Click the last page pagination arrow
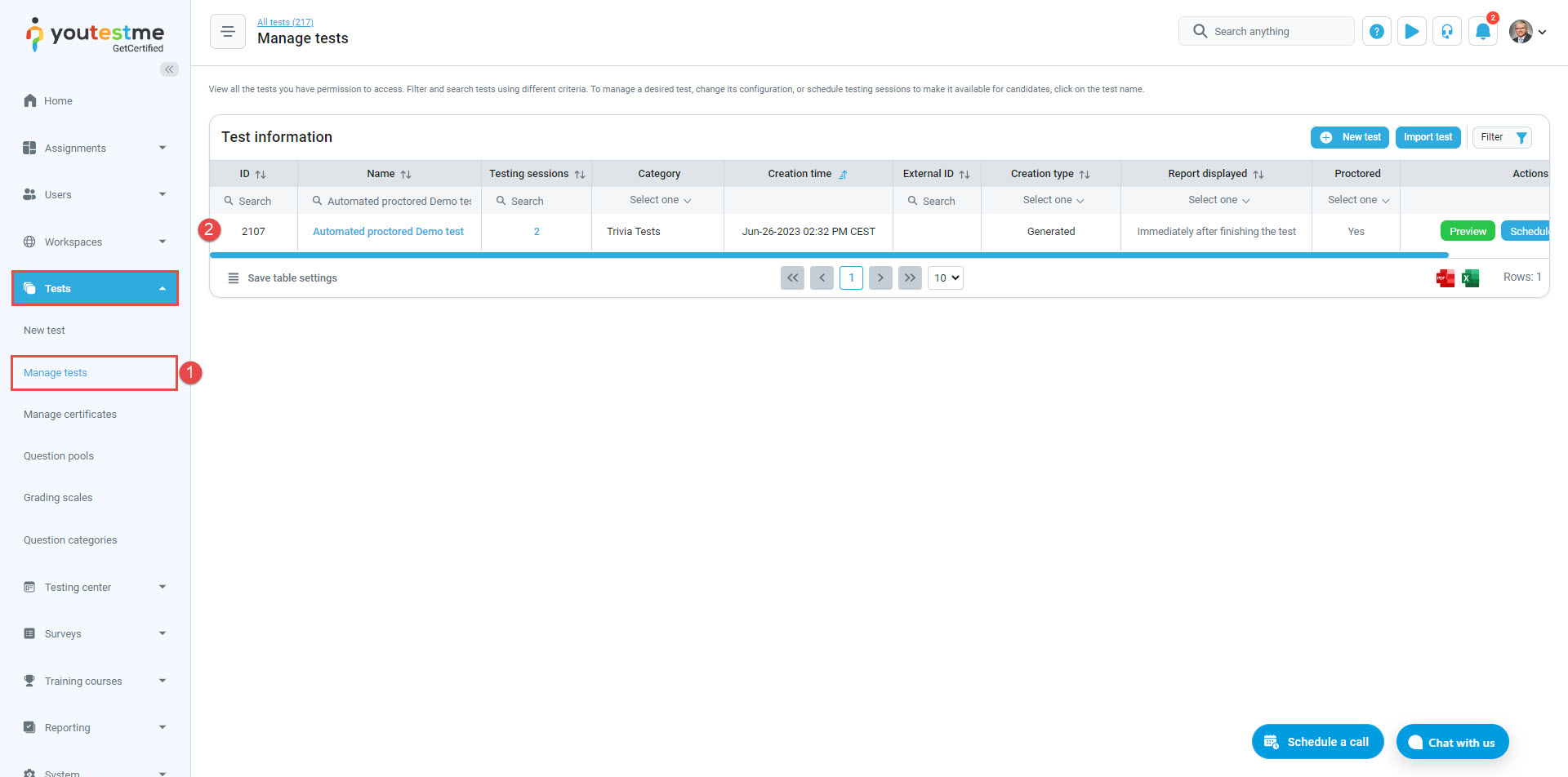The width and height of the screenshot is (1568, 777). pos(910,277)
